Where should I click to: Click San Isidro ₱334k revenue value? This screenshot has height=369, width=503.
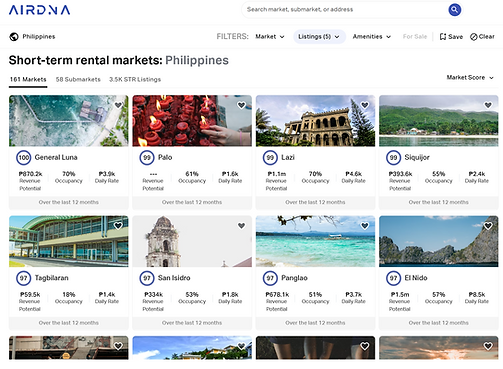(x=153, y=295)
